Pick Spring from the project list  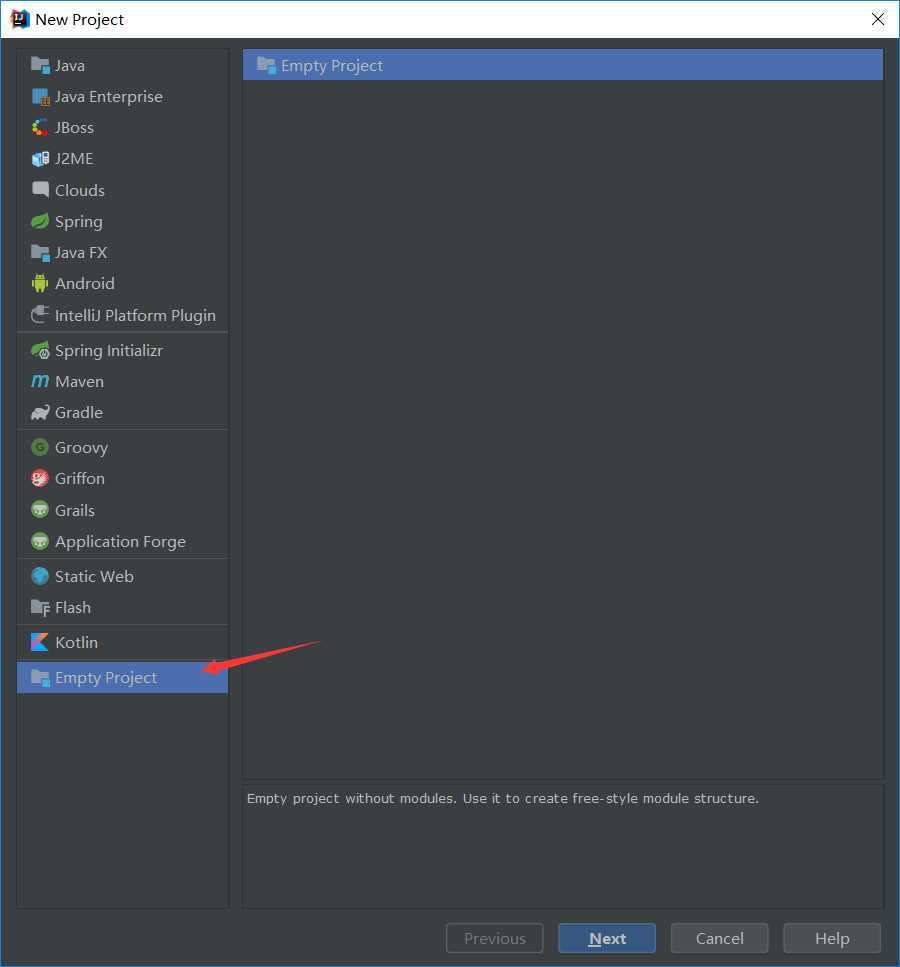pyautogui.click(x=123, y=221)
